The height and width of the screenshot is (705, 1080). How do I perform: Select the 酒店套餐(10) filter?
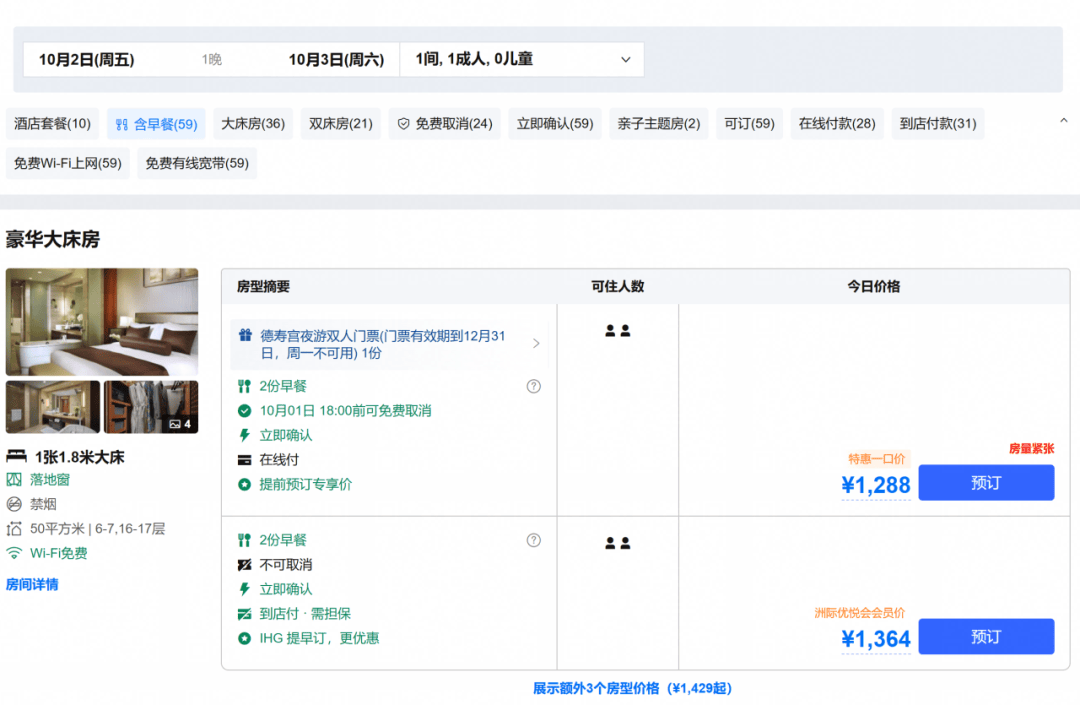[52, 124]
